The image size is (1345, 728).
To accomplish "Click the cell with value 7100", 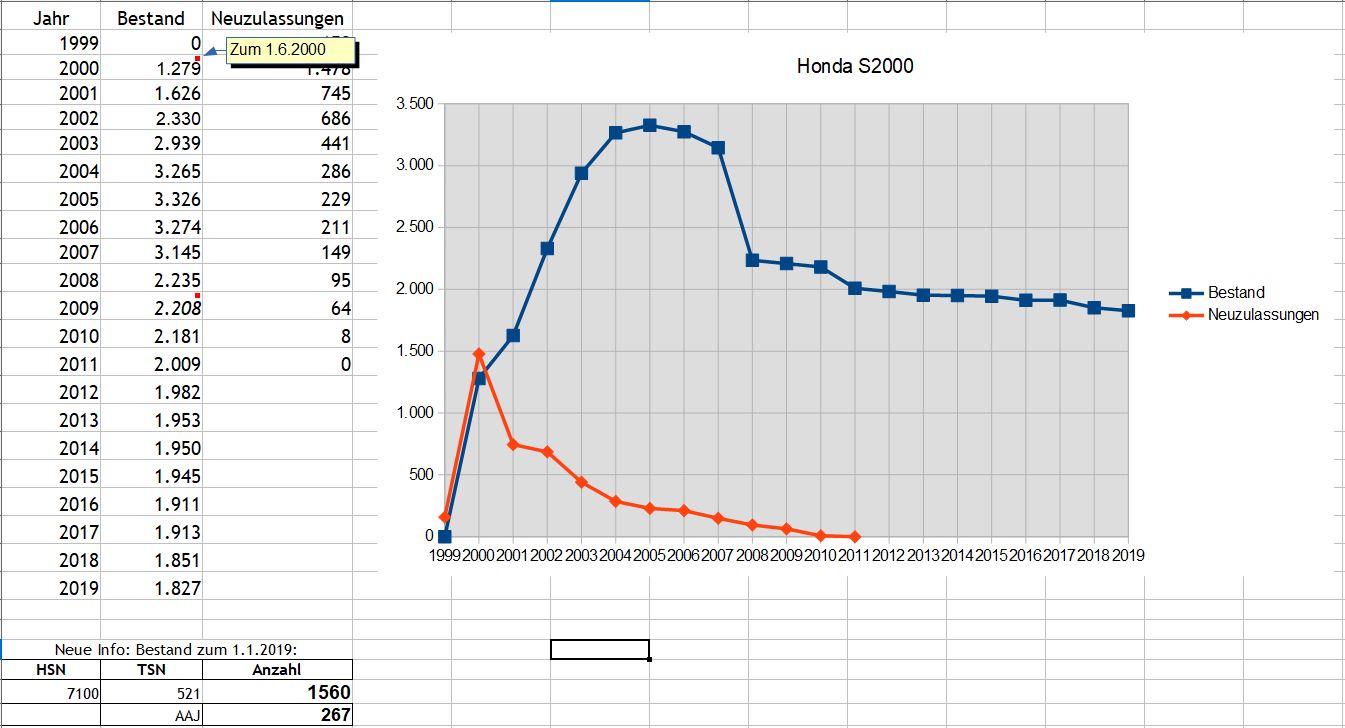I will tap(50, 692).
